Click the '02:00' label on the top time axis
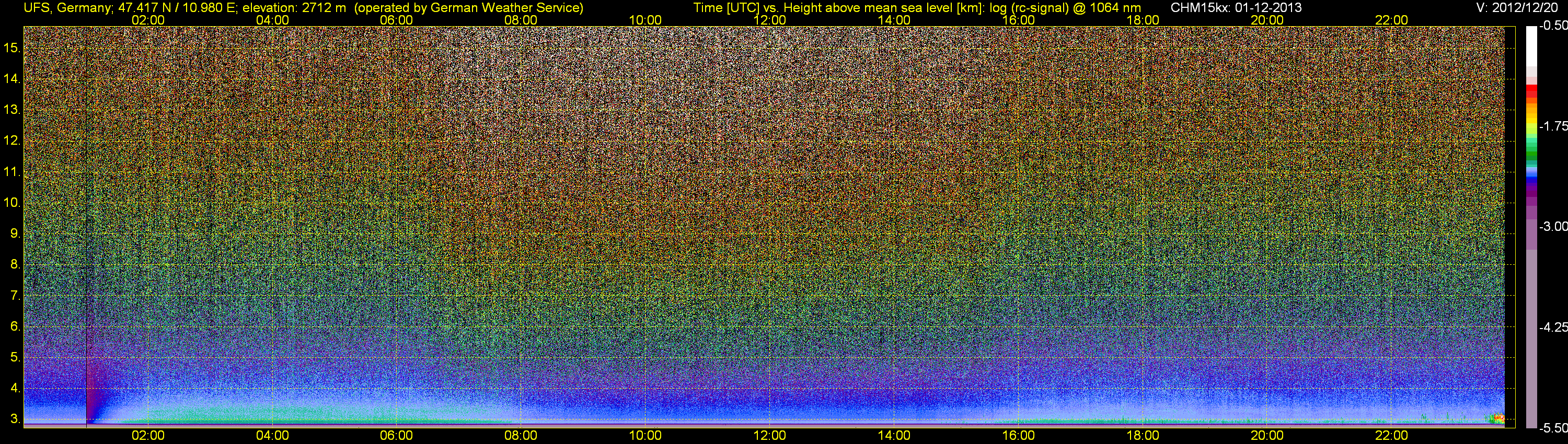 148,20
